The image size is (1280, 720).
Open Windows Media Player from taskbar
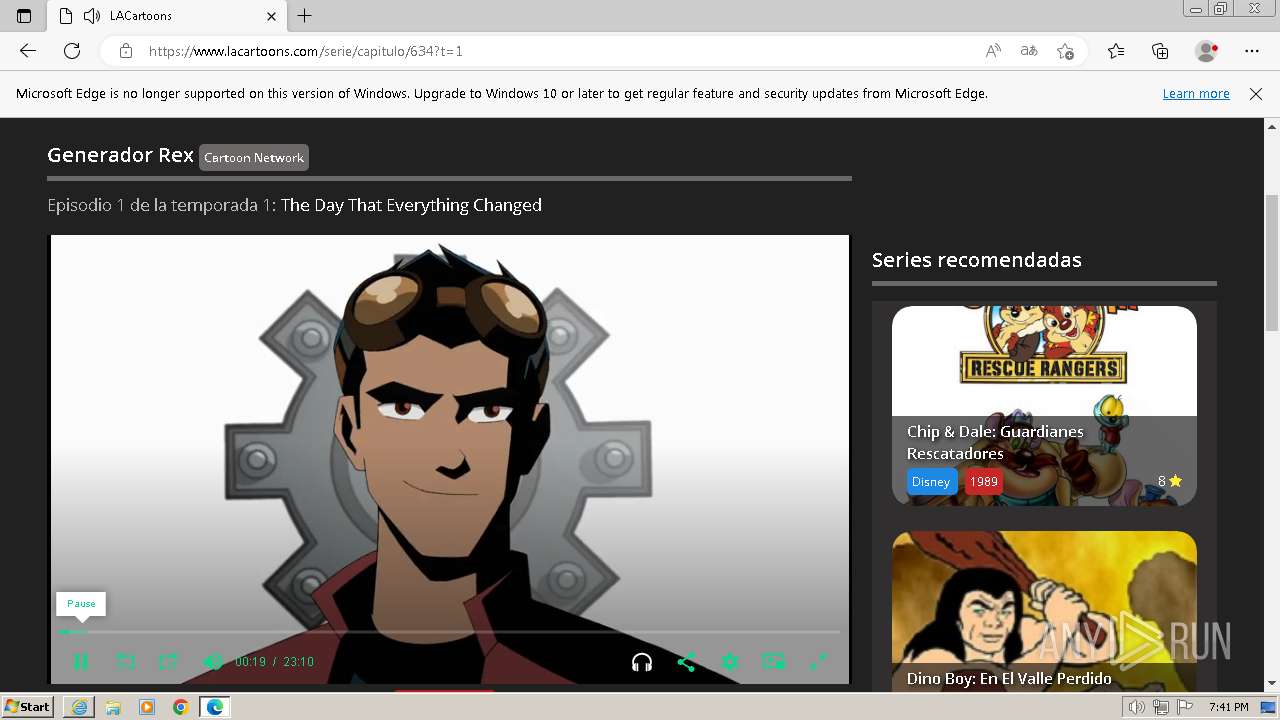(147, 707)
